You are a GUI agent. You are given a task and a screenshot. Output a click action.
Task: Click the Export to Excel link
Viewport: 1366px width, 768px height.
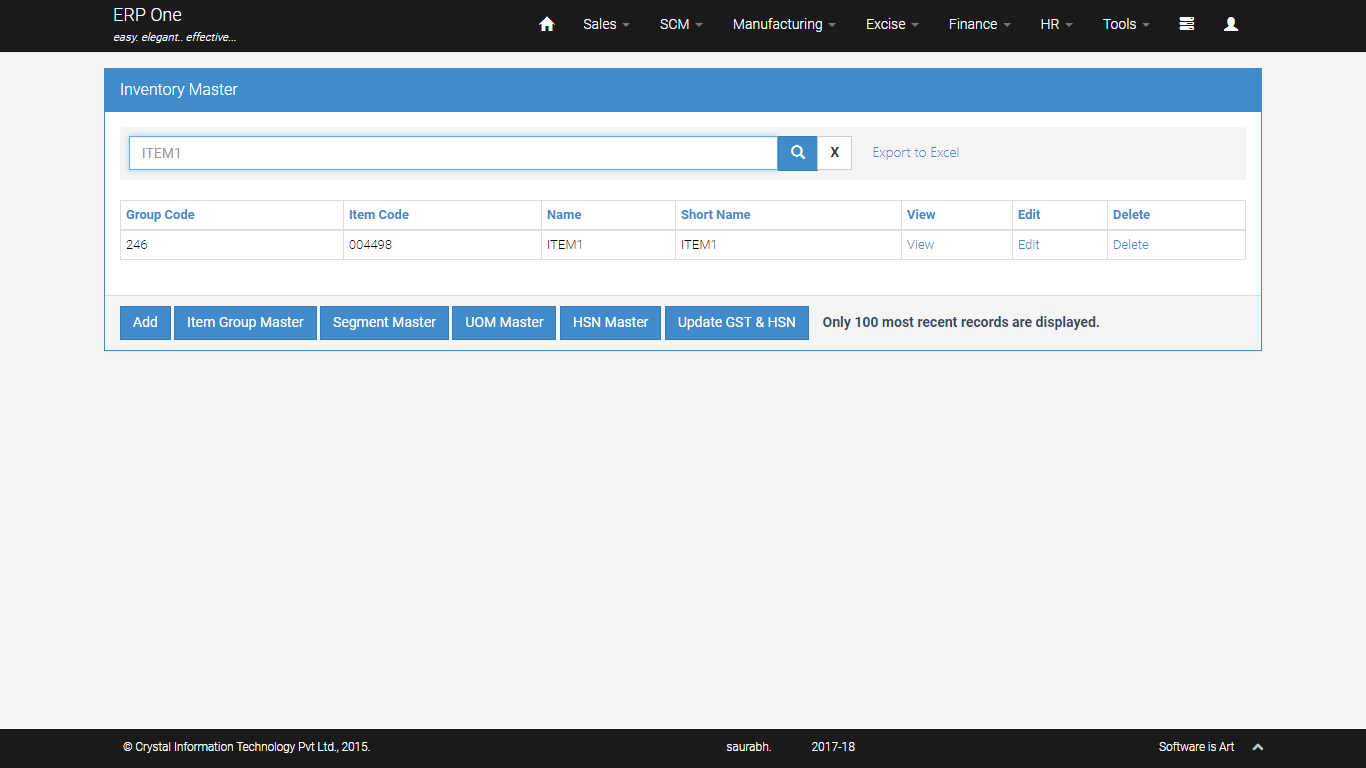pyautogui.click(x=915, y=153)
